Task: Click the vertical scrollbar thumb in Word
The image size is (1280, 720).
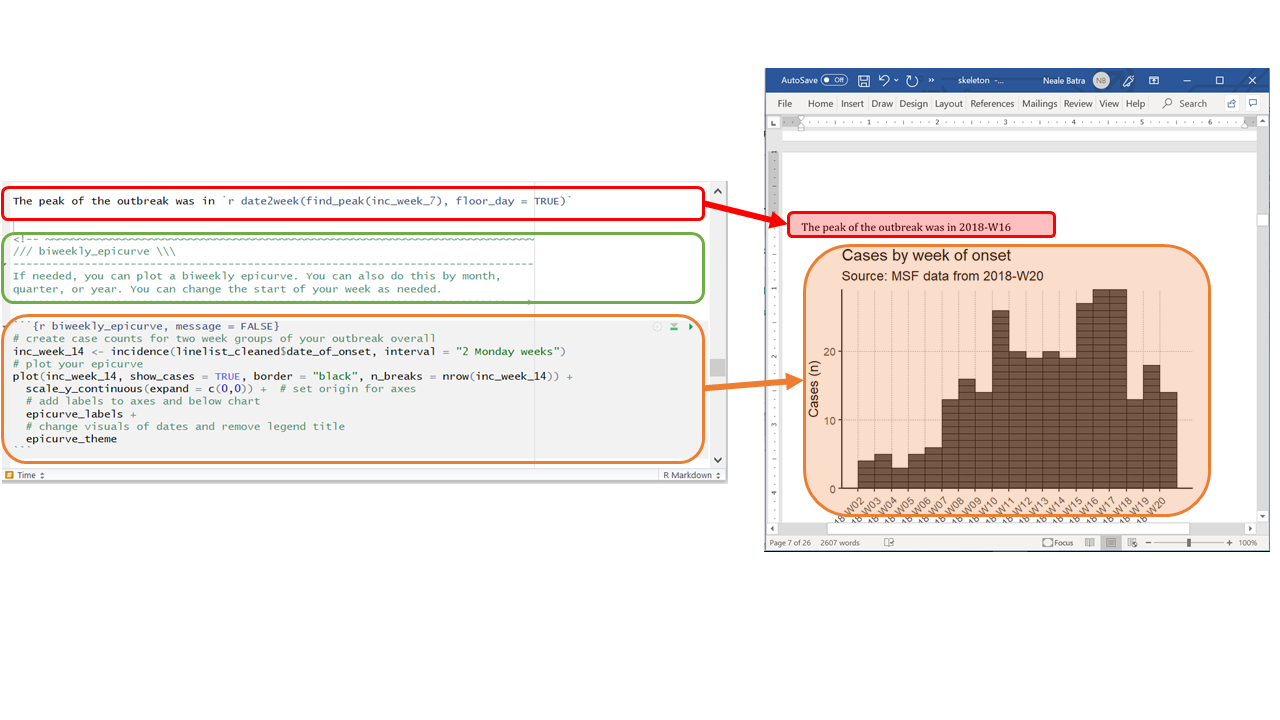Action: 1263,220
